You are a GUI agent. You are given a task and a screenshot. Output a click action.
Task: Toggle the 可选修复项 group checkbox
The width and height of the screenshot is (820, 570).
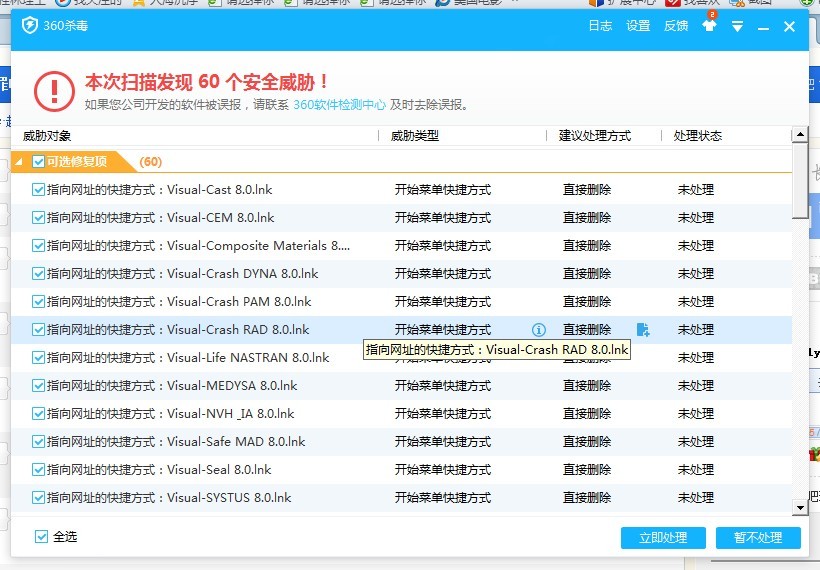coord(38,162)
